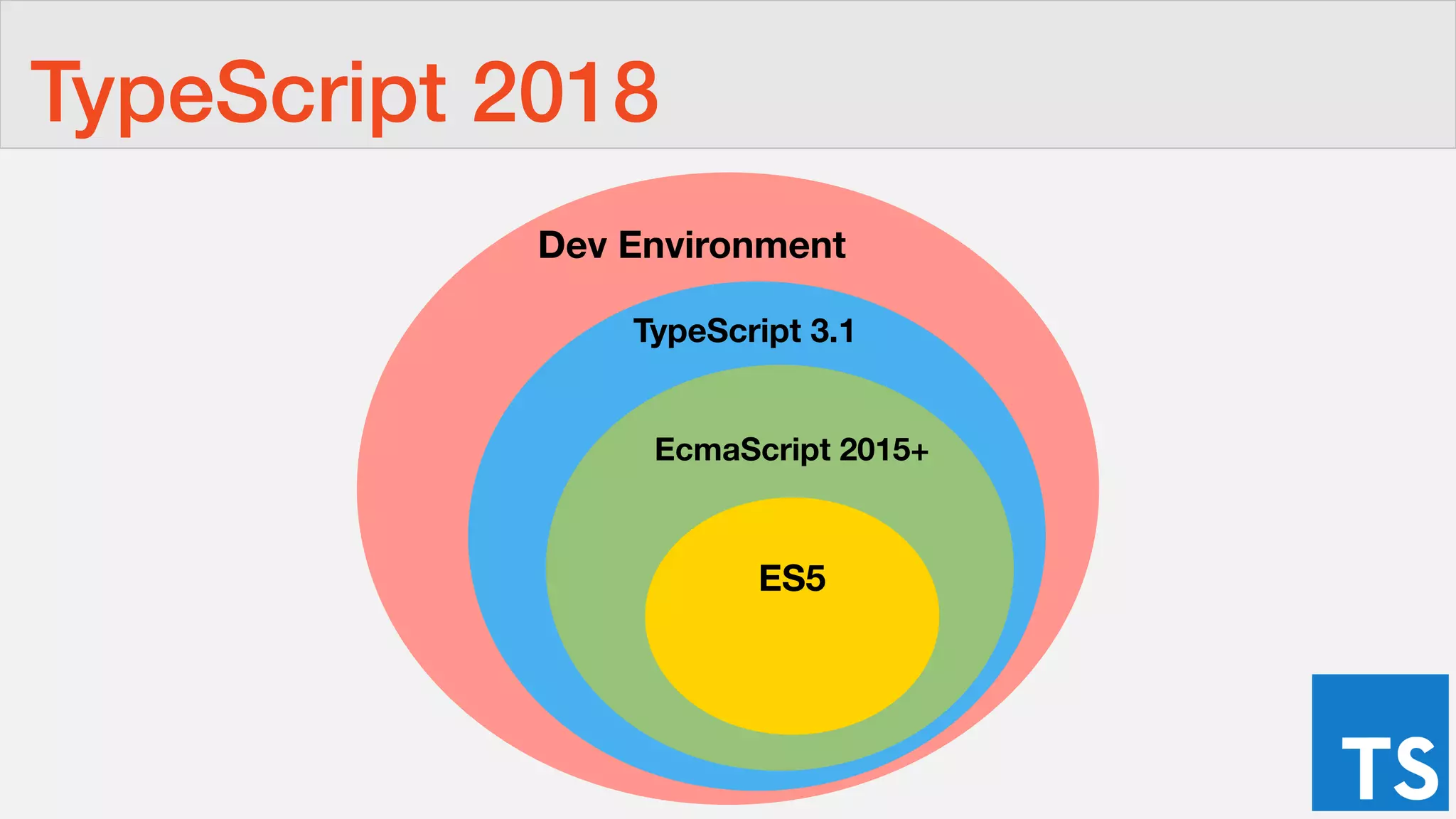Click the 'ES5' label
The image size is (1456, 819).
792,578
